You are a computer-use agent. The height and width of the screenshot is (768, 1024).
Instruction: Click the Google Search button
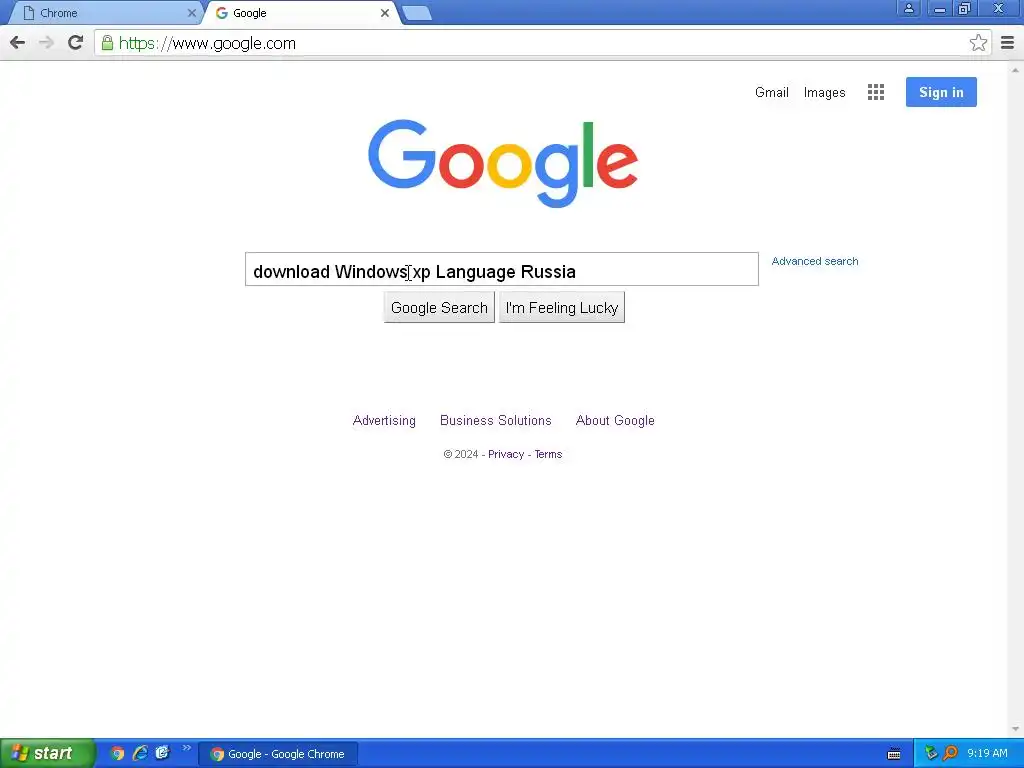pyautogui.click(x=439, y=308)
